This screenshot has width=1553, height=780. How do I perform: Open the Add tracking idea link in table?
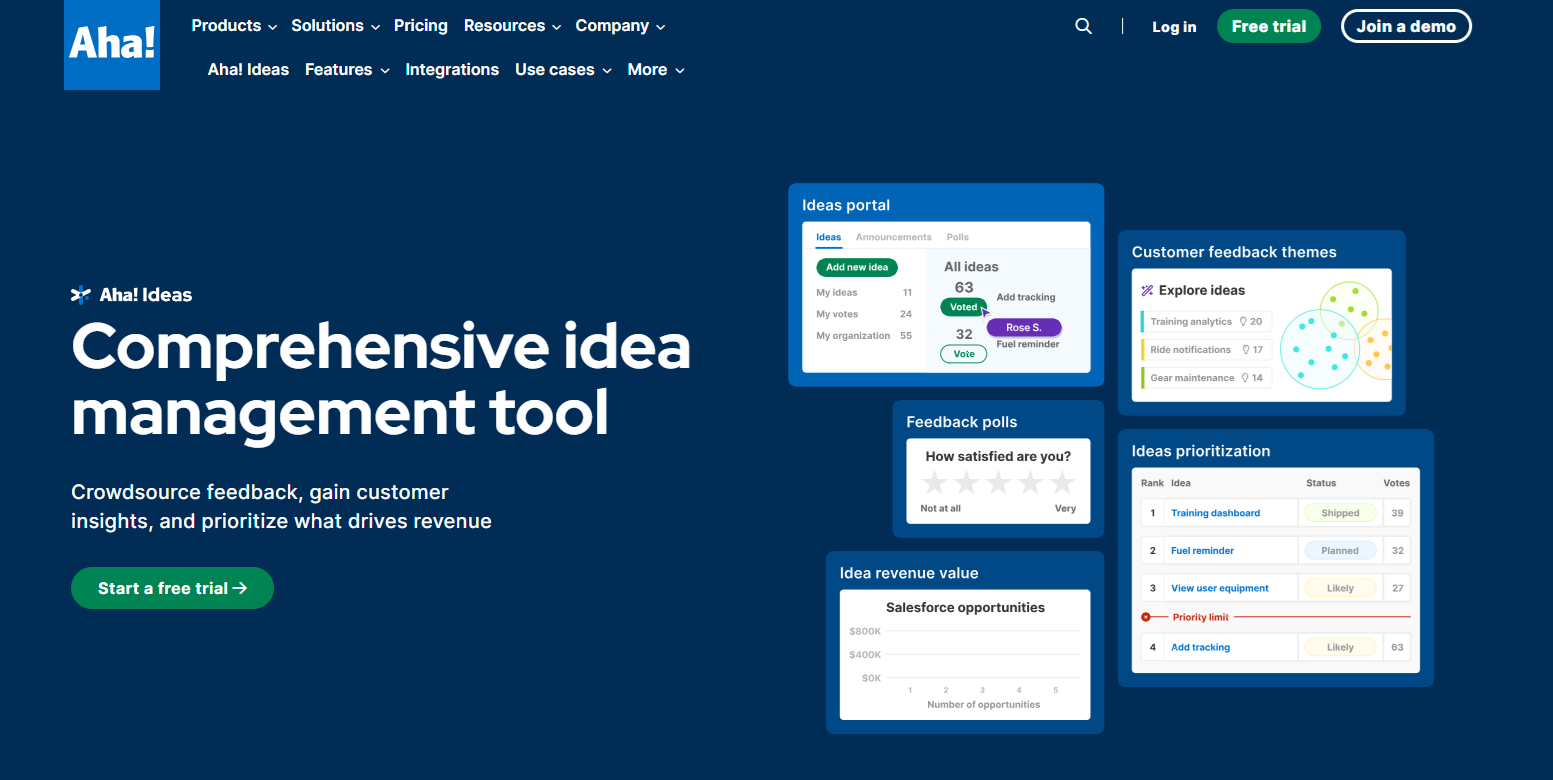click(1200, 648)
